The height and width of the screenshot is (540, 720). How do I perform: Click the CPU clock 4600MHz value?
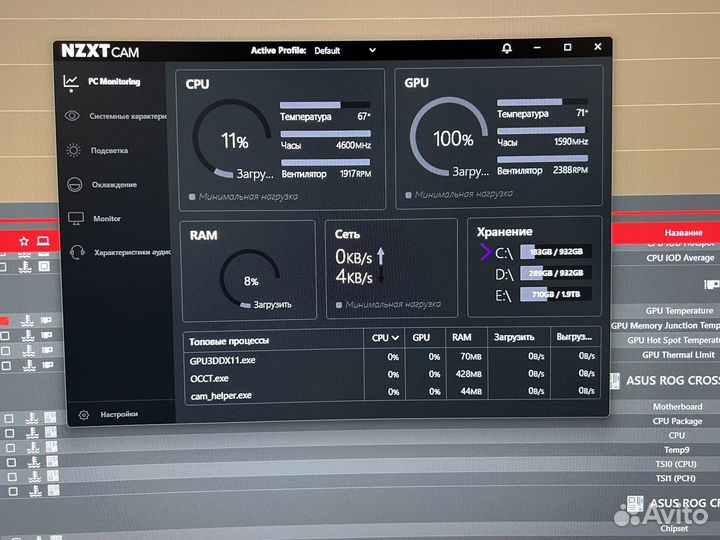[353, 146]
